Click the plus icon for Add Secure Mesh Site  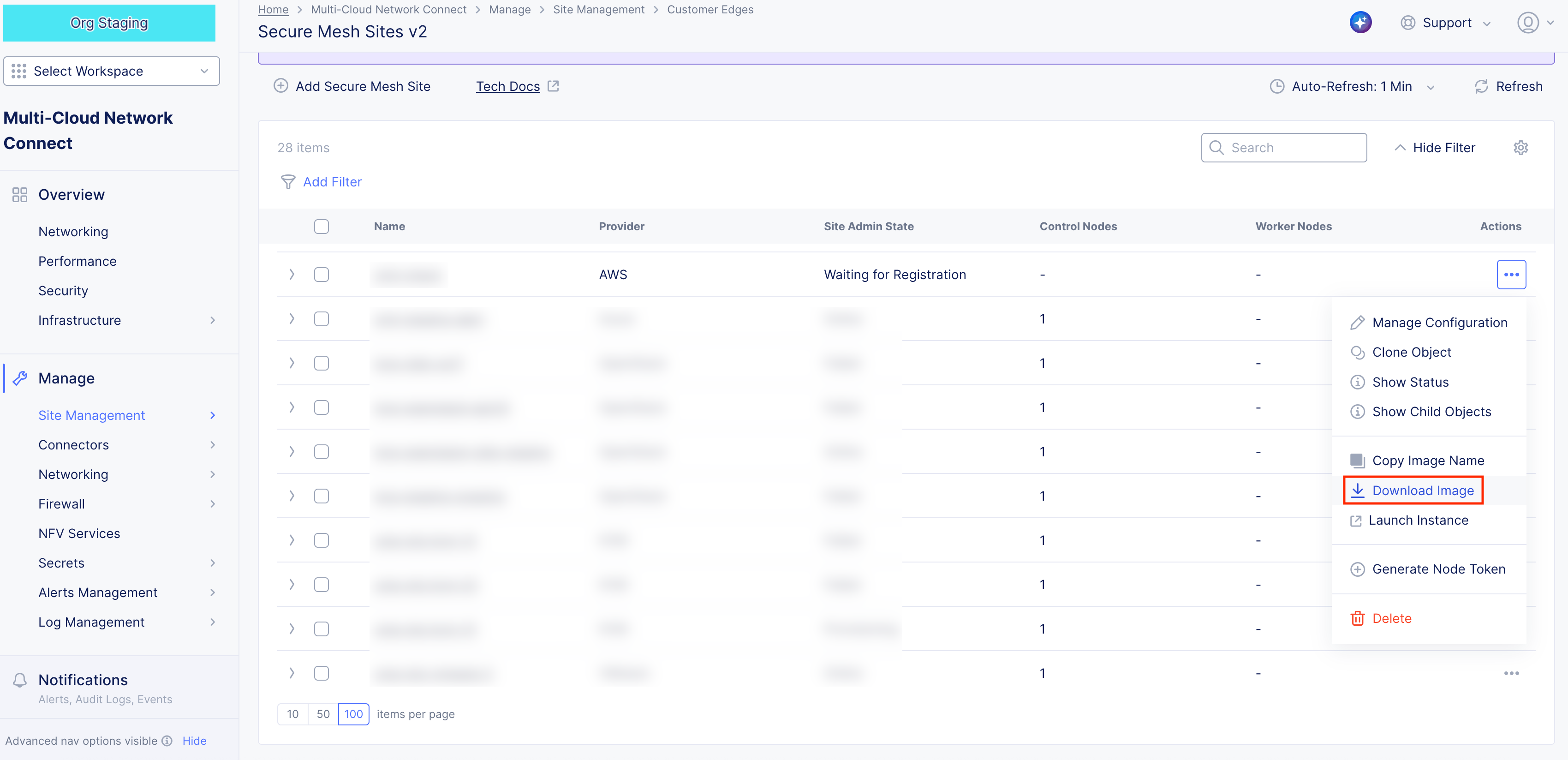(x=280, y=86)
